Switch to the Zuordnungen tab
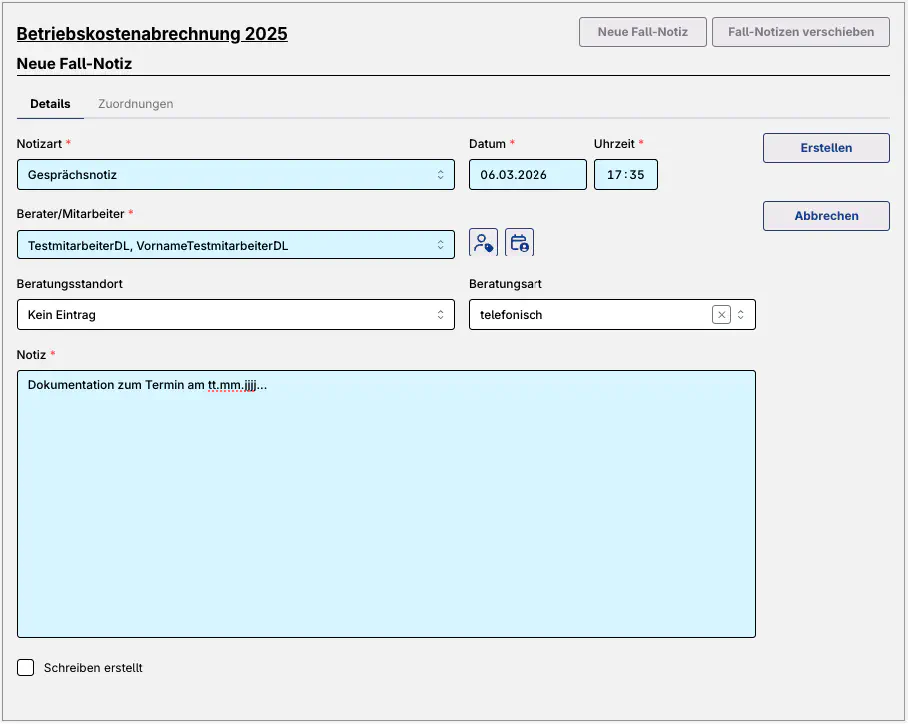The width and height of the screenshot is (908, 724). click(135, 104)
